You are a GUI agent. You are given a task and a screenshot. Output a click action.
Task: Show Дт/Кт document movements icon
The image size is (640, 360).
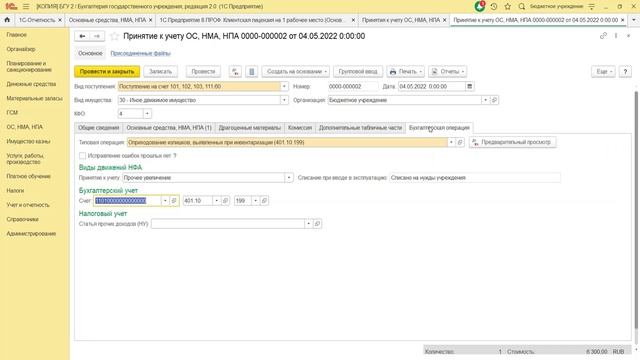pyautogui.click(x=235, y=71)
